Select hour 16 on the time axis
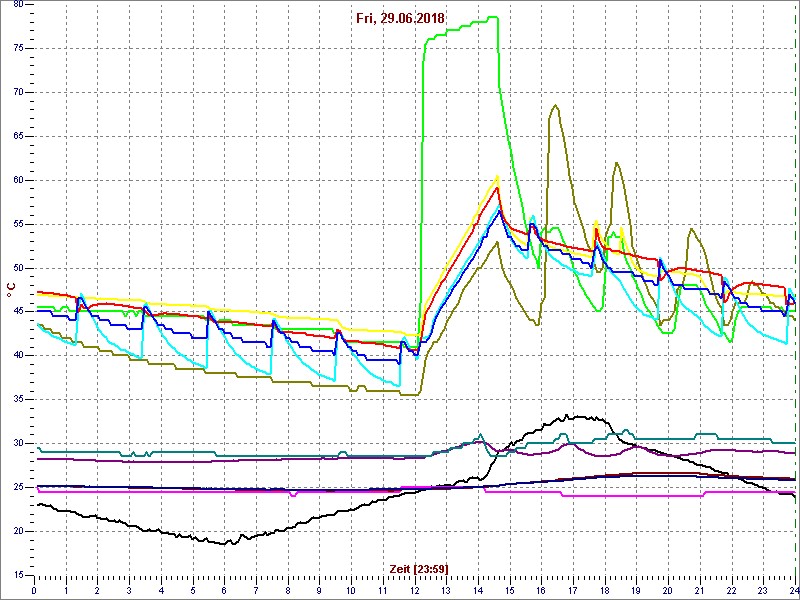The image size is (800, 600). point(541,590)
